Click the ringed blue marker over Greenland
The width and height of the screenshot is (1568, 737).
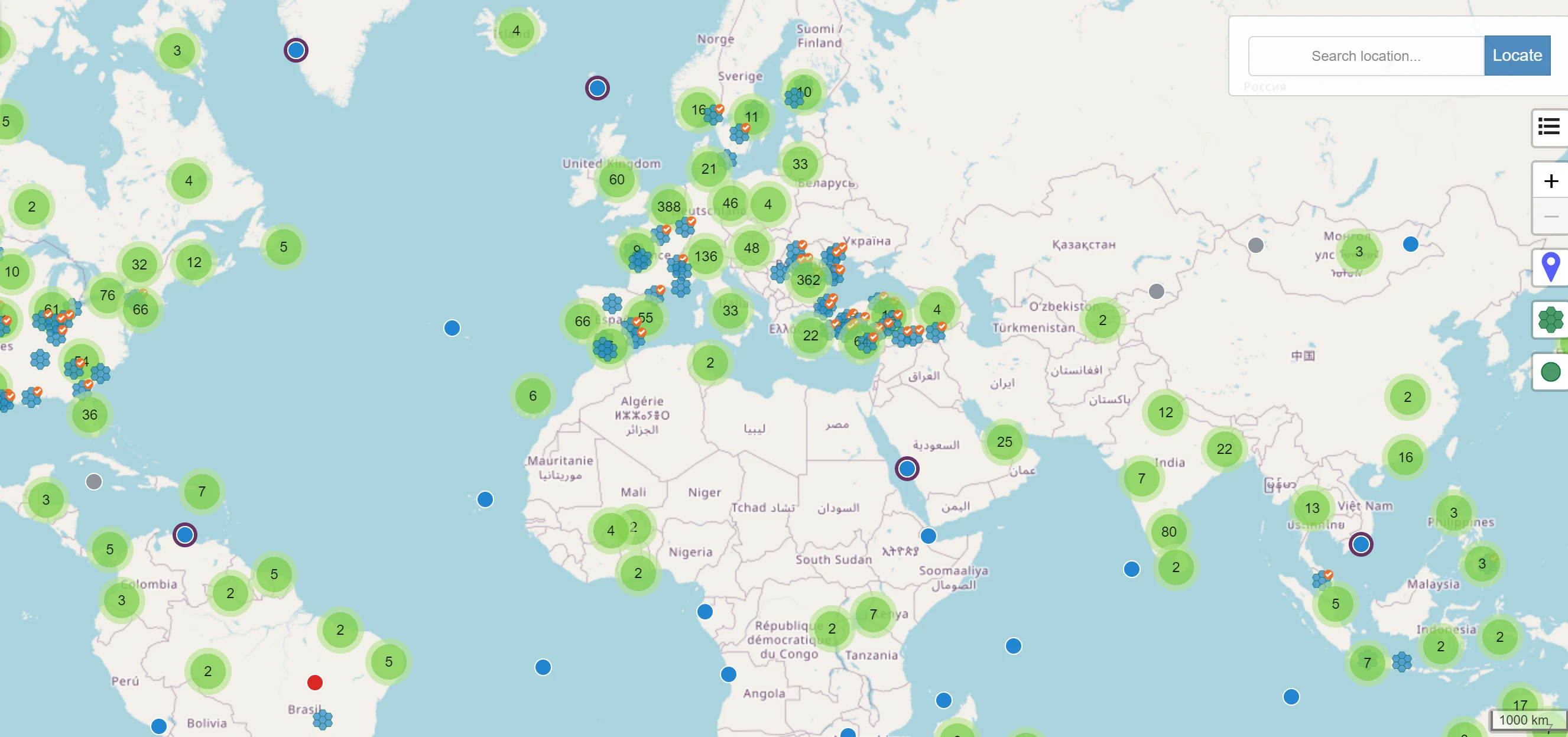coord(296,50)
